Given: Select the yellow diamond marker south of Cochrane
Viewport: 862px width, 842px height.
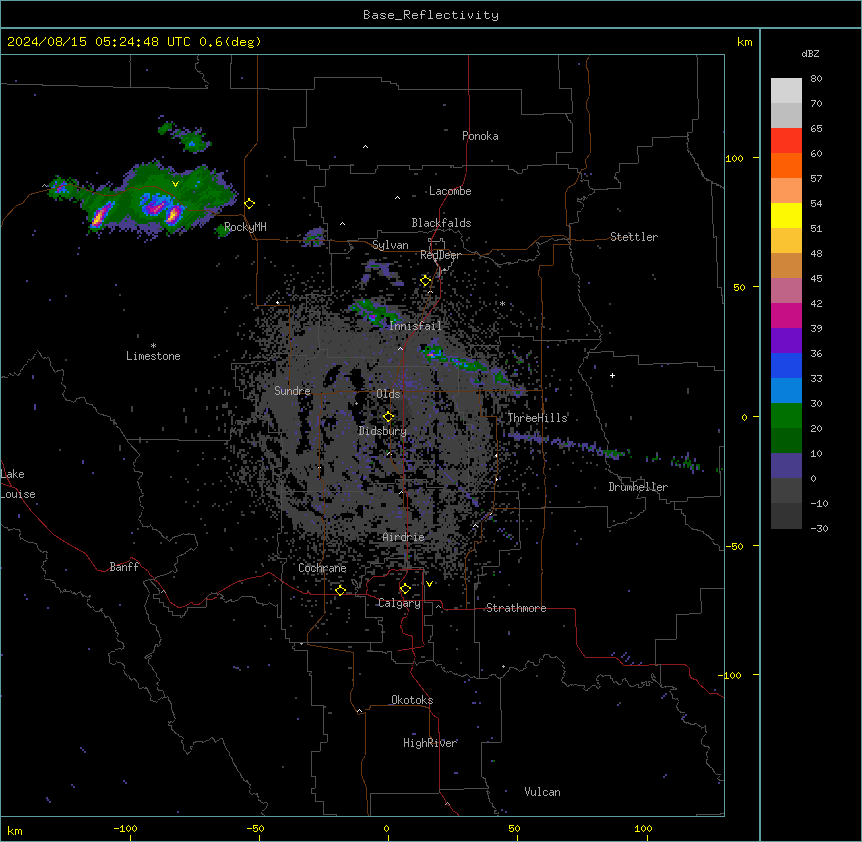Looking at the screenshot, I should 340,590.
